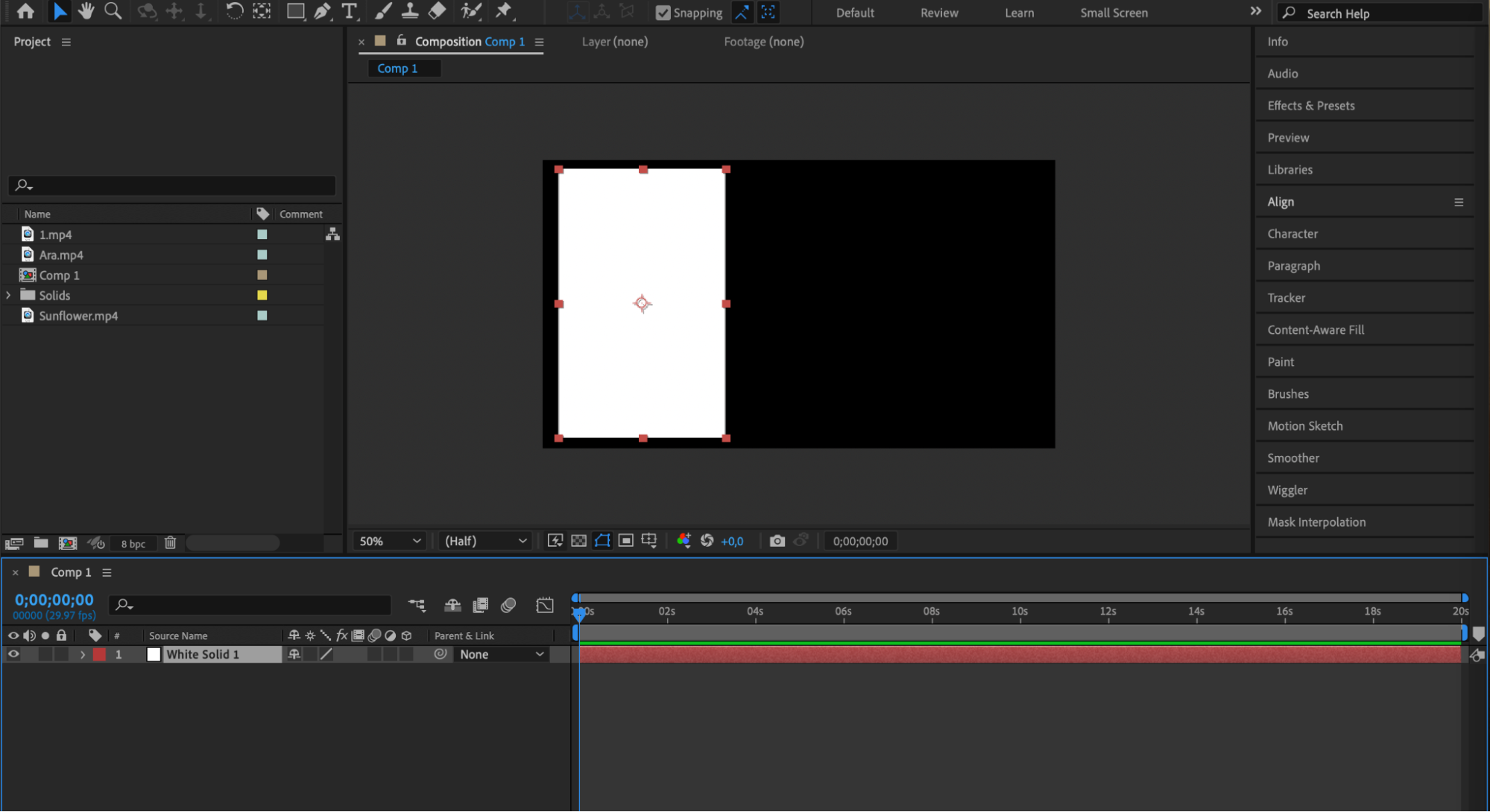1490x812 pixels.
Task: Open the Effects & Presets panel
Action: [1310, 106]
